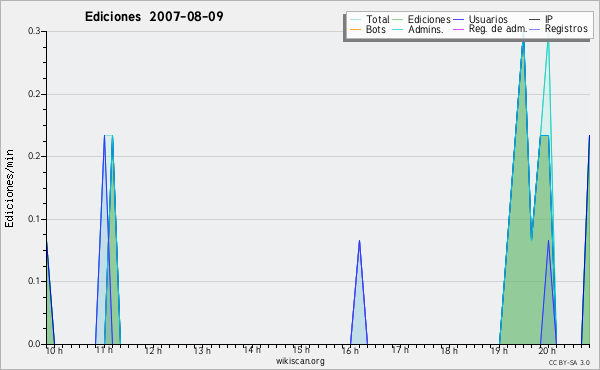Click the 18 h axis tick label
600x370 pixels.
point(449,350)
